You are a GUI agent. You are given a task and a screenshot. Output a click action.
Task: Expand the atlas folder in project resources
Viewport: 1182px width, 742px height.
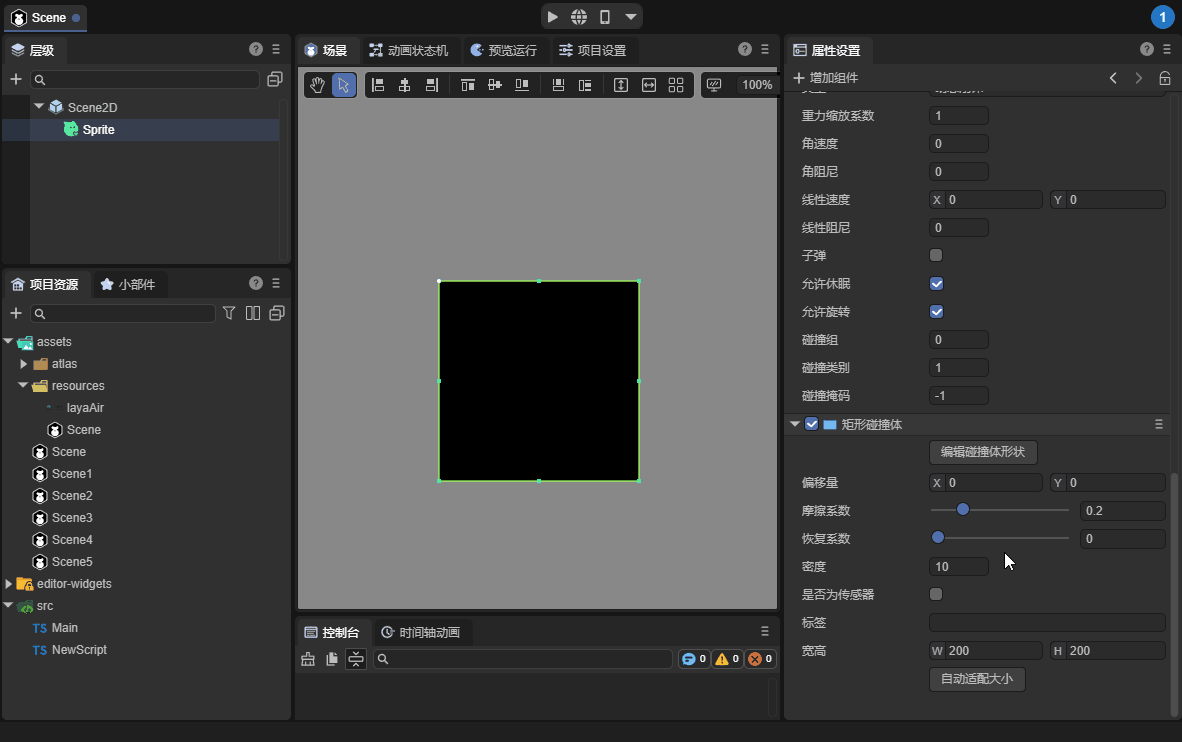point(24,364)
